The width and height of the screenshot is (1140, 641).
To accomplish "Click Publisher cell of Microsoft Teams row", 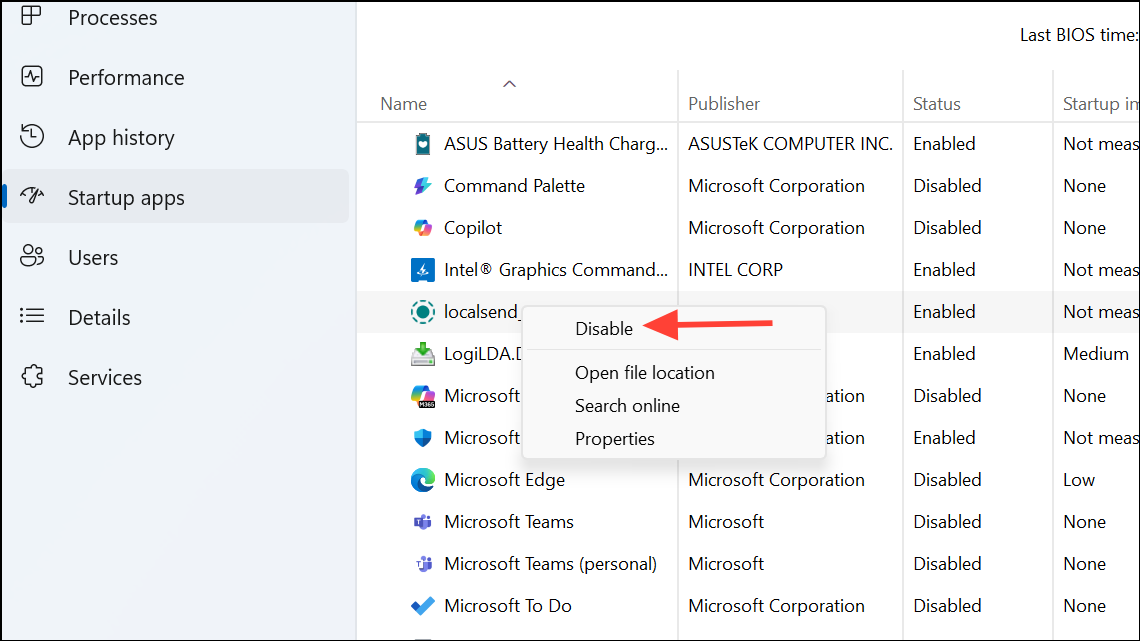I will point(726,522).
